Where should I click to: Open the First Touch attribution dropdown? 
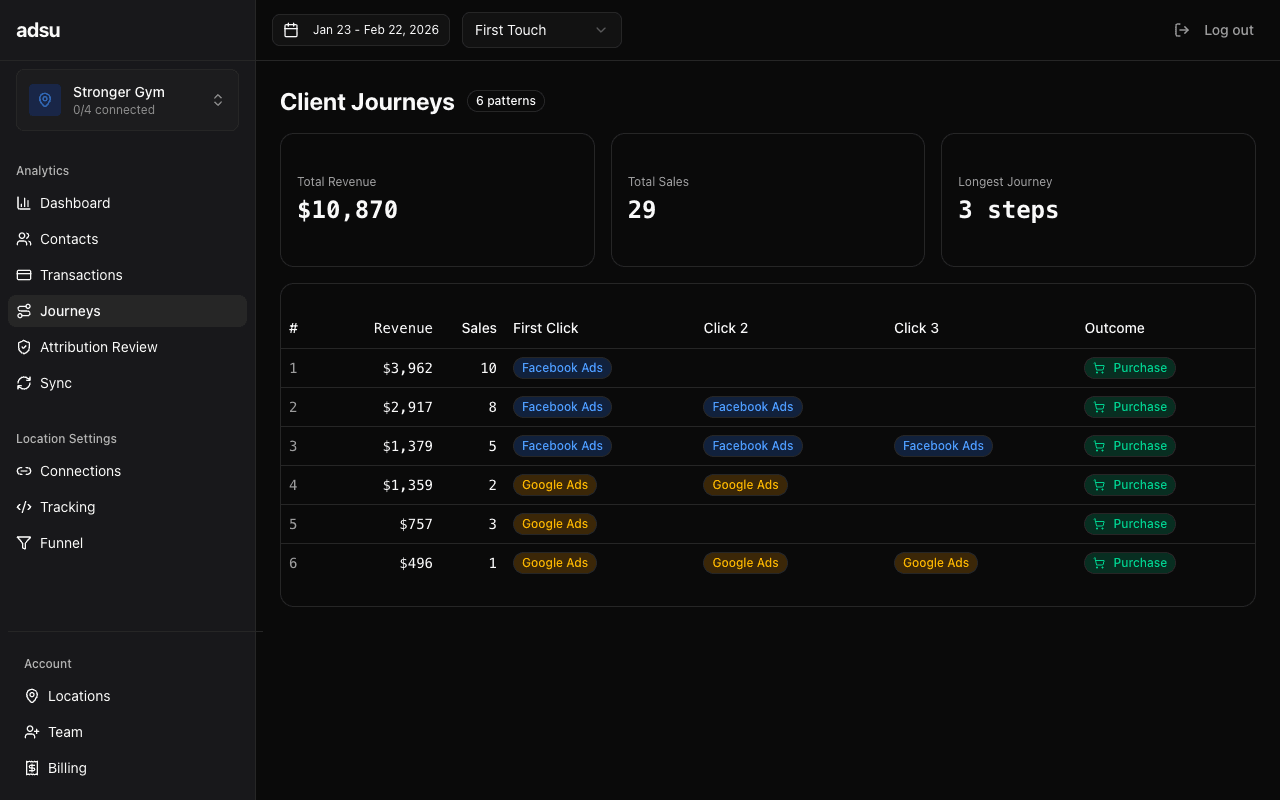(x=541, y=30)
